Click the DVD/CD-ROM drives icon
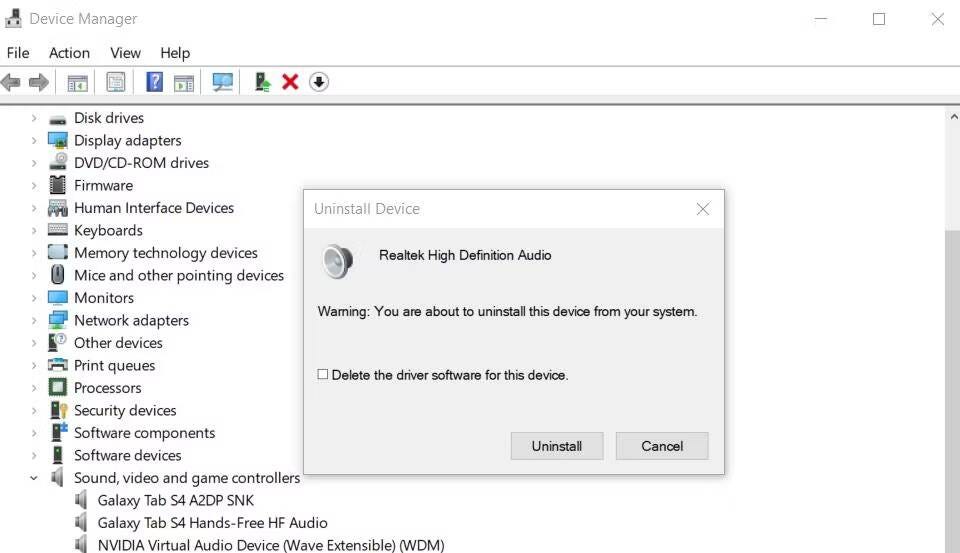This screenshot has width=960, height=553. tap(58, 162)
